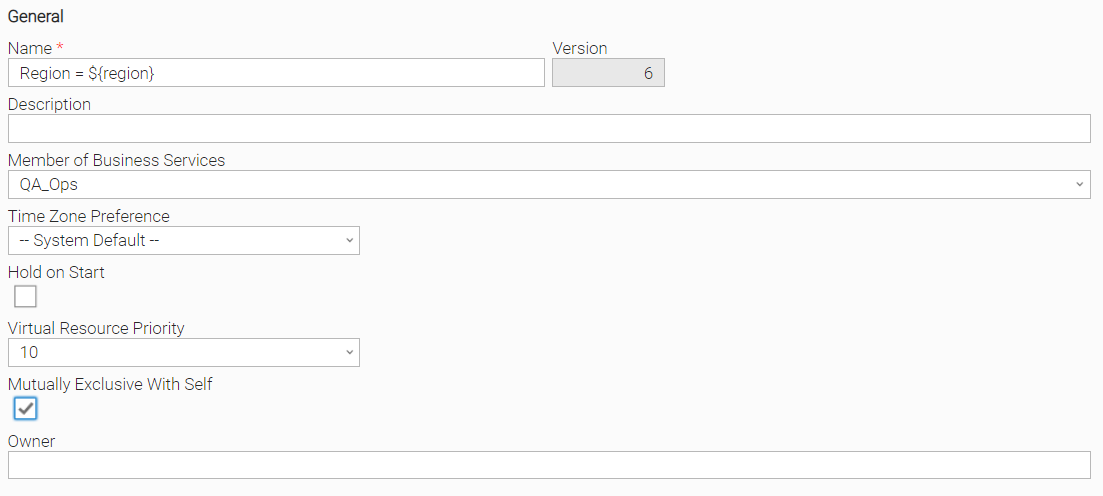The width and height of the screenshot is (1103, 496).
Task: Expand the Time Zone Preference dropdown
Action: [184, 241]
